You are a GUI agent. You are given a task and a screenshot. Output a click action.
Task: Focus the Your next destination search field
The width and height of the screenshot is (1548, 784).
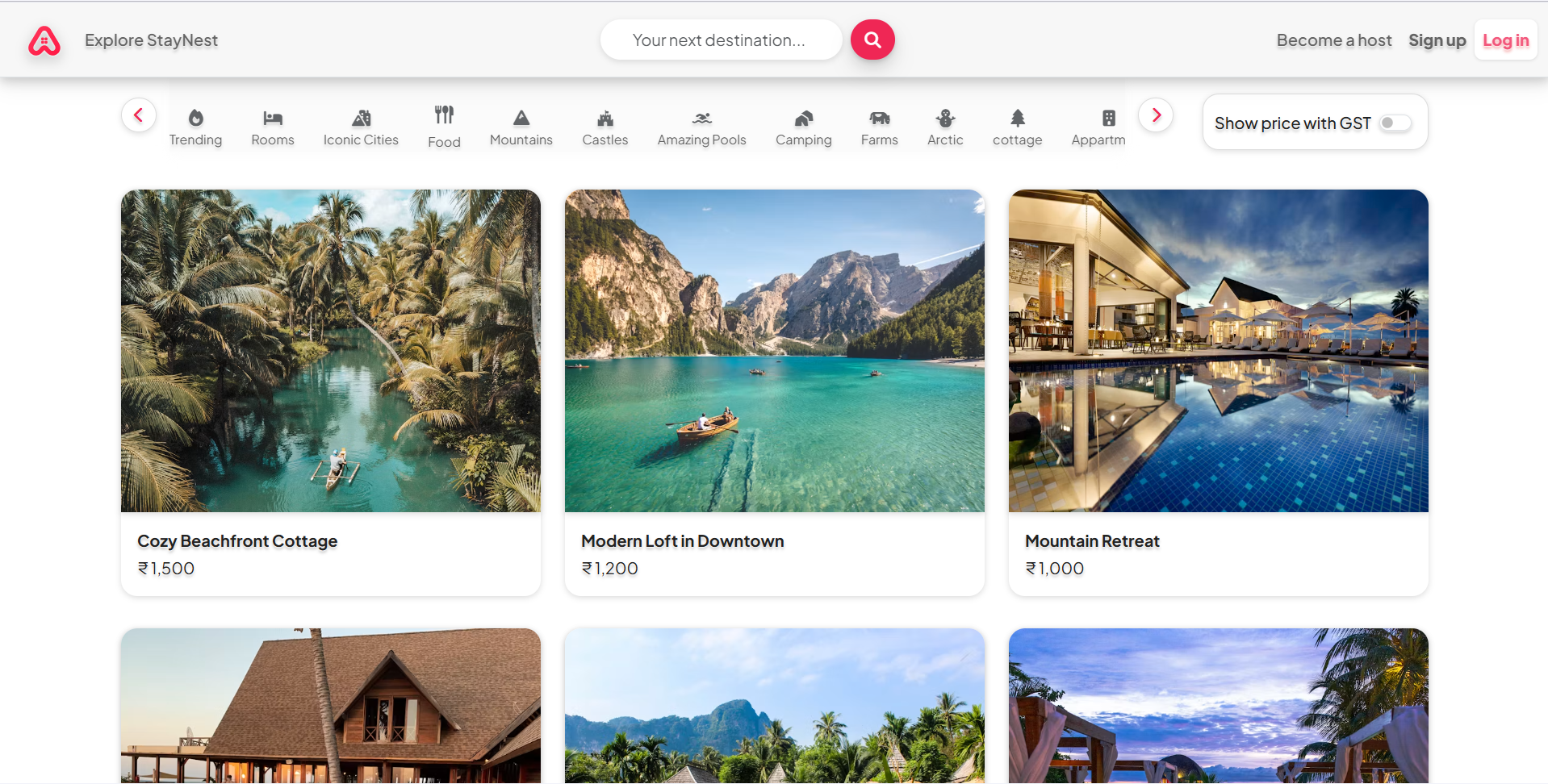pos(721,40)
